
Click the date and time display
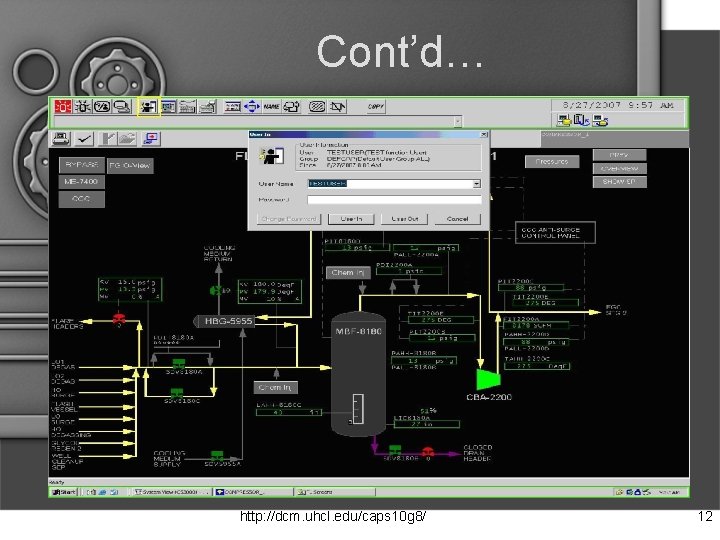(618, 105)
